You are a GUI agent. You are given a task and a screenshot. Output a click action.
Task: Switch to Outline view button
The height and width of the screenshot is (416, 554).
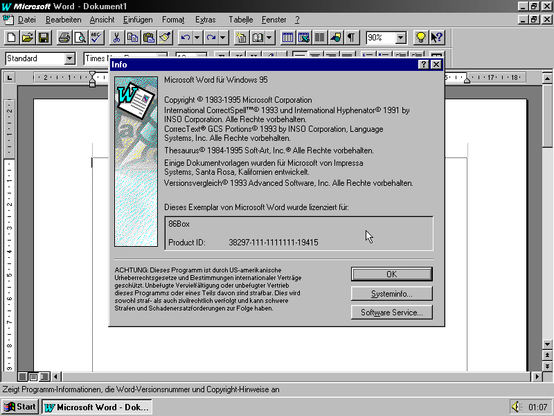coord(45,377)
